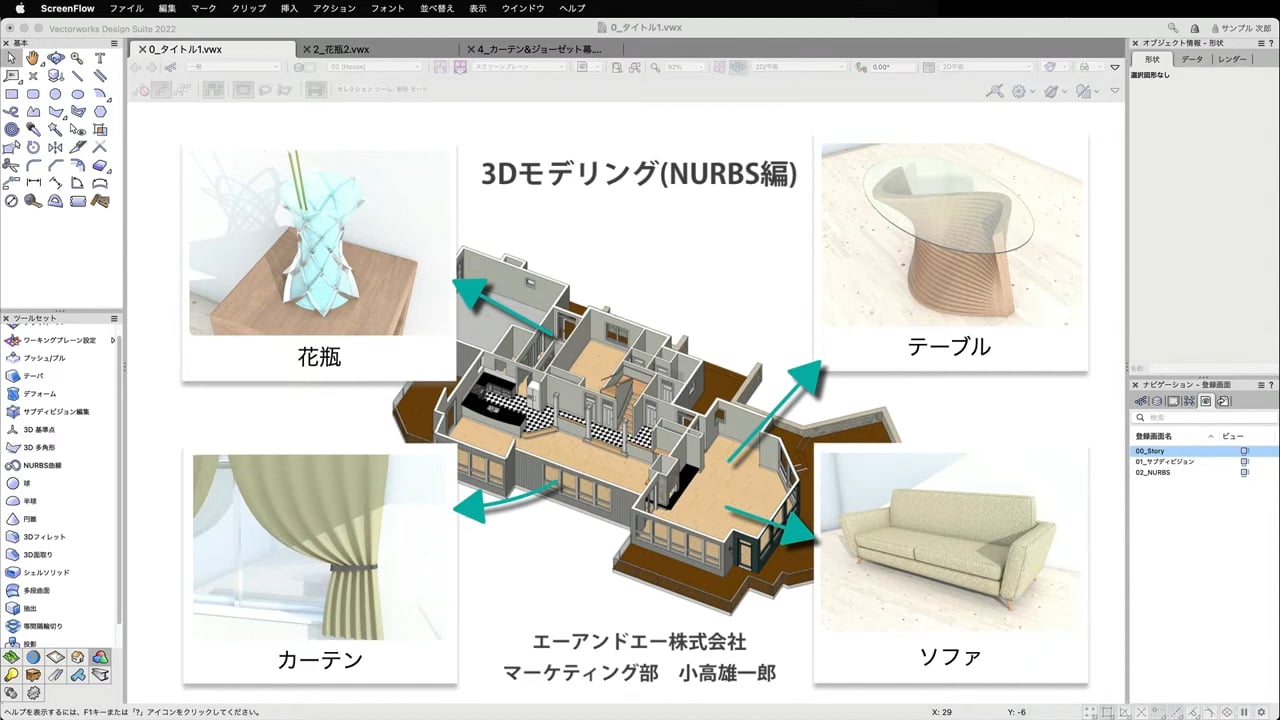Image resolution: width=1280 pixels, height=720 pixels.
Task: Select the Spiral tool
Action: pyautogui.click(x=11, y=129)
